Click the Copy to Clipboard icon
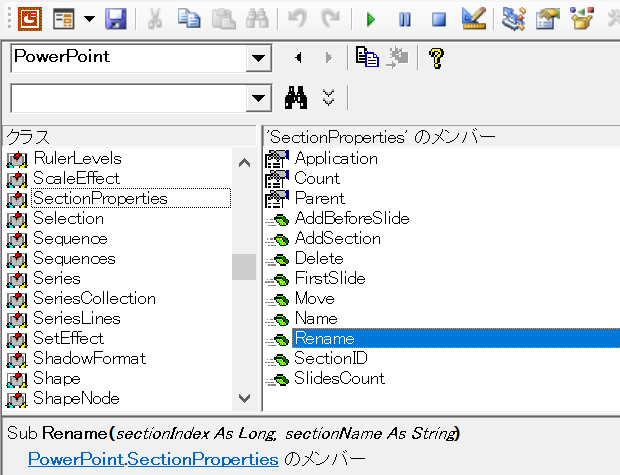Viewport: 620px width, 475px height. pos(367,57)
